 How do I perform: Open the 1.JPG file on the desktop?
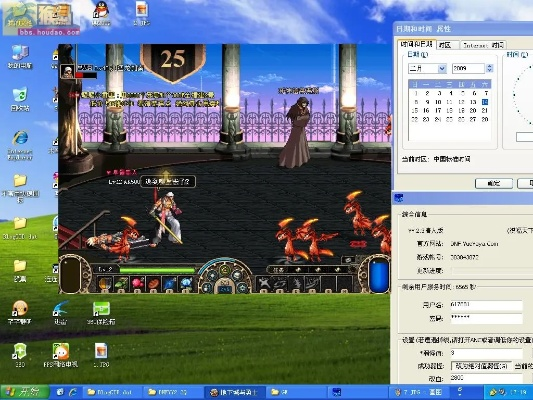point(101,355)
